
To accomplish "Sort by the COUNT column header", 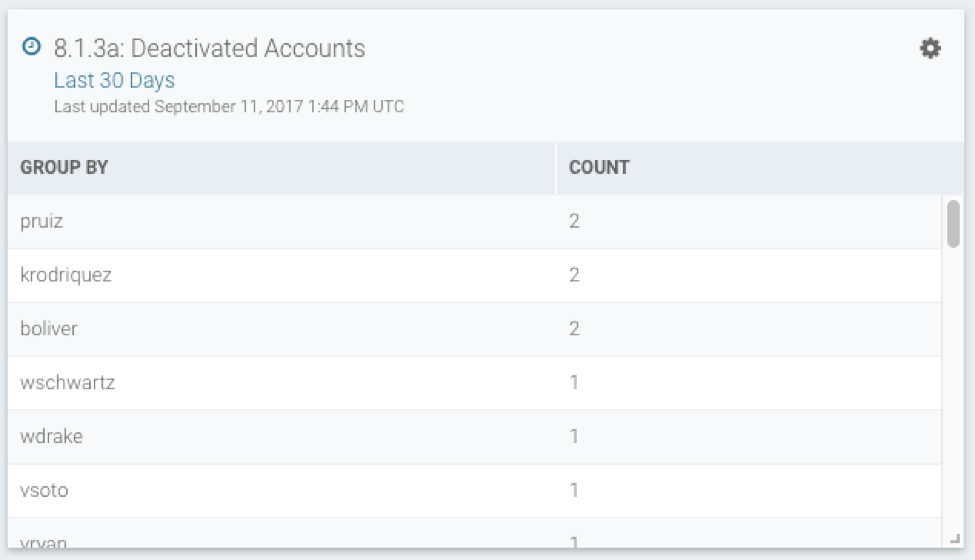I will 599,168.
